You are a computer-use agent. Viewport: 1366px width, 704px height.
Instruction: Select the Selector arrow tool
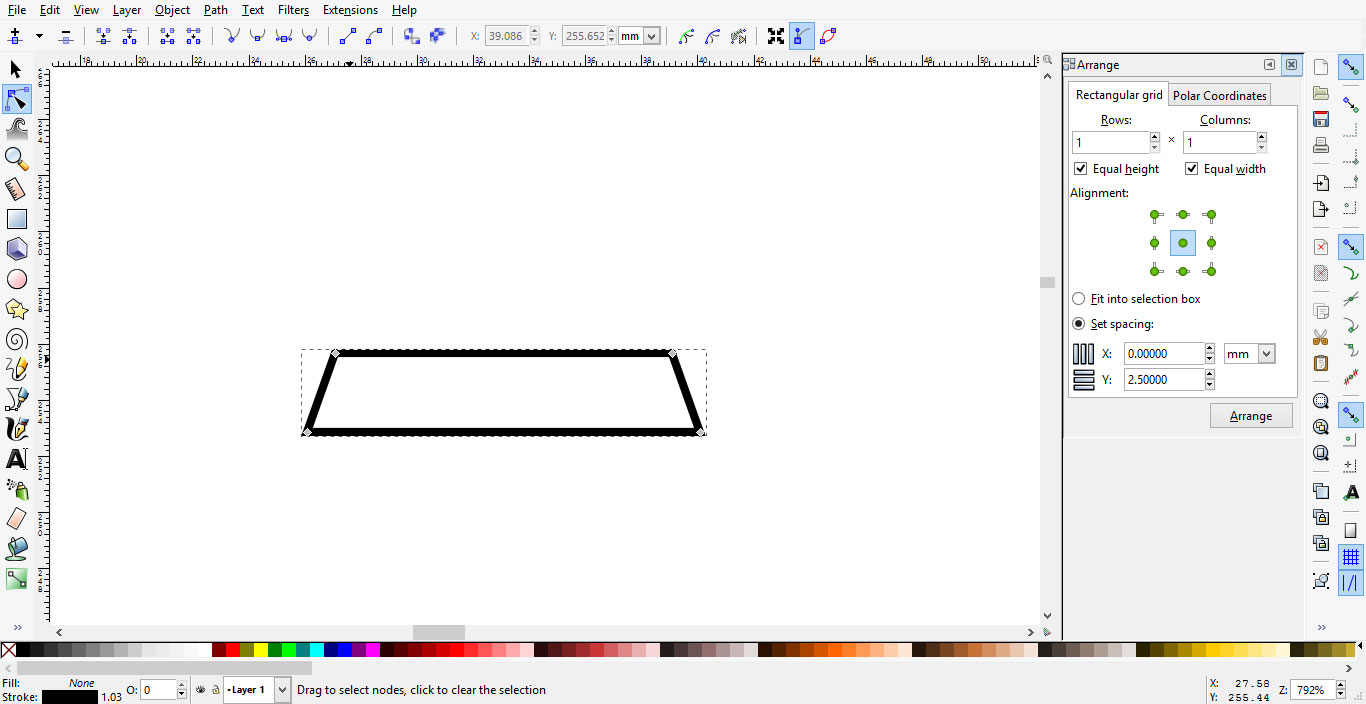(x=16, y=69)
